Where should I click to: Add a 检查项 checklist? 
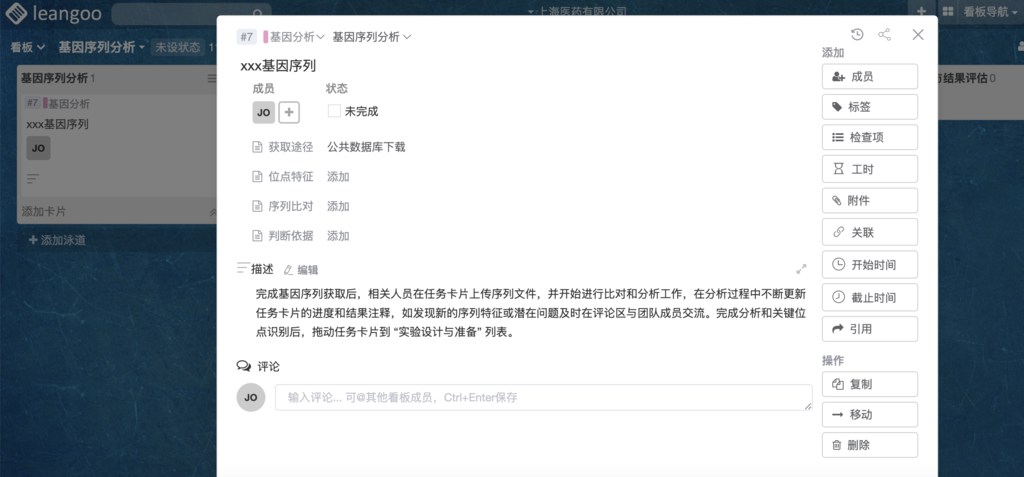tap(869, 138)
